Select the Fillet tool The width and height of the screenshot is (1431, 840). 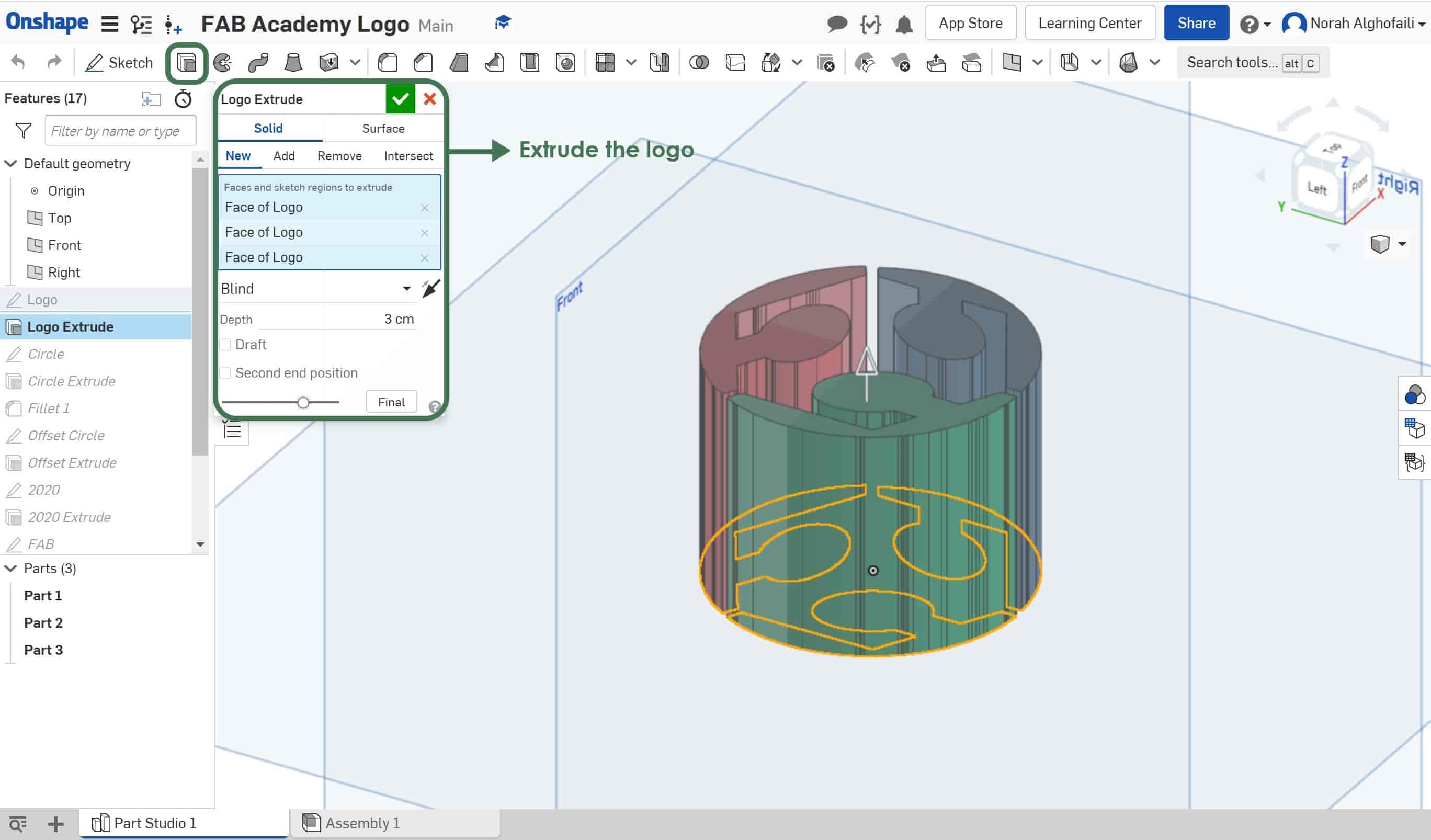tap(387, 62)
